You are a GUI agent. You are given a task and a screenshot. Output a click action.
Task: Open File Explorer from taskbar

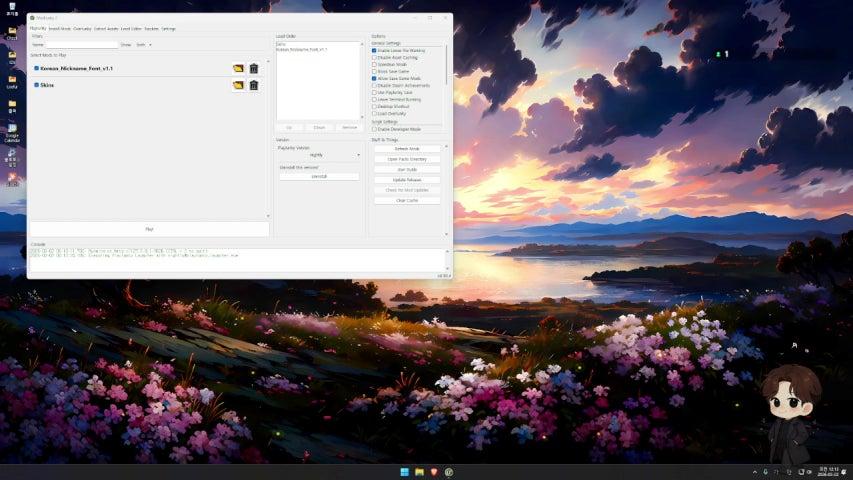419,471
